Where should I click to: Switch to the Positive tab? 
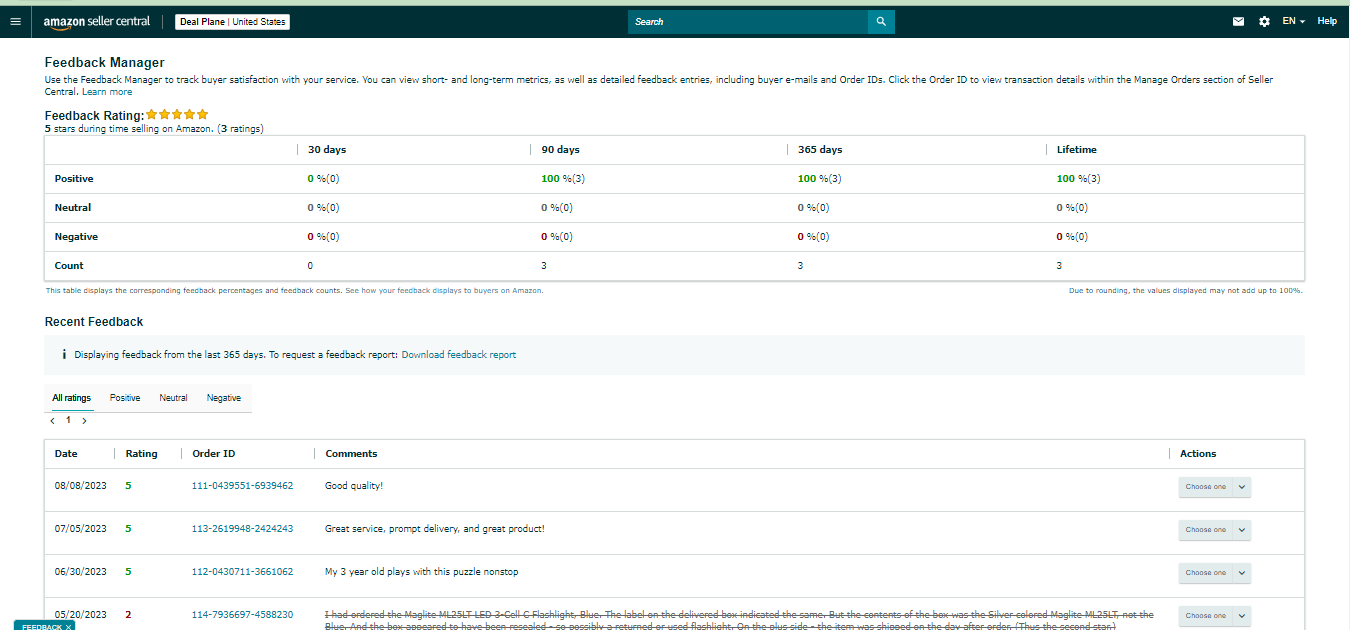click(x=125, y=398)
